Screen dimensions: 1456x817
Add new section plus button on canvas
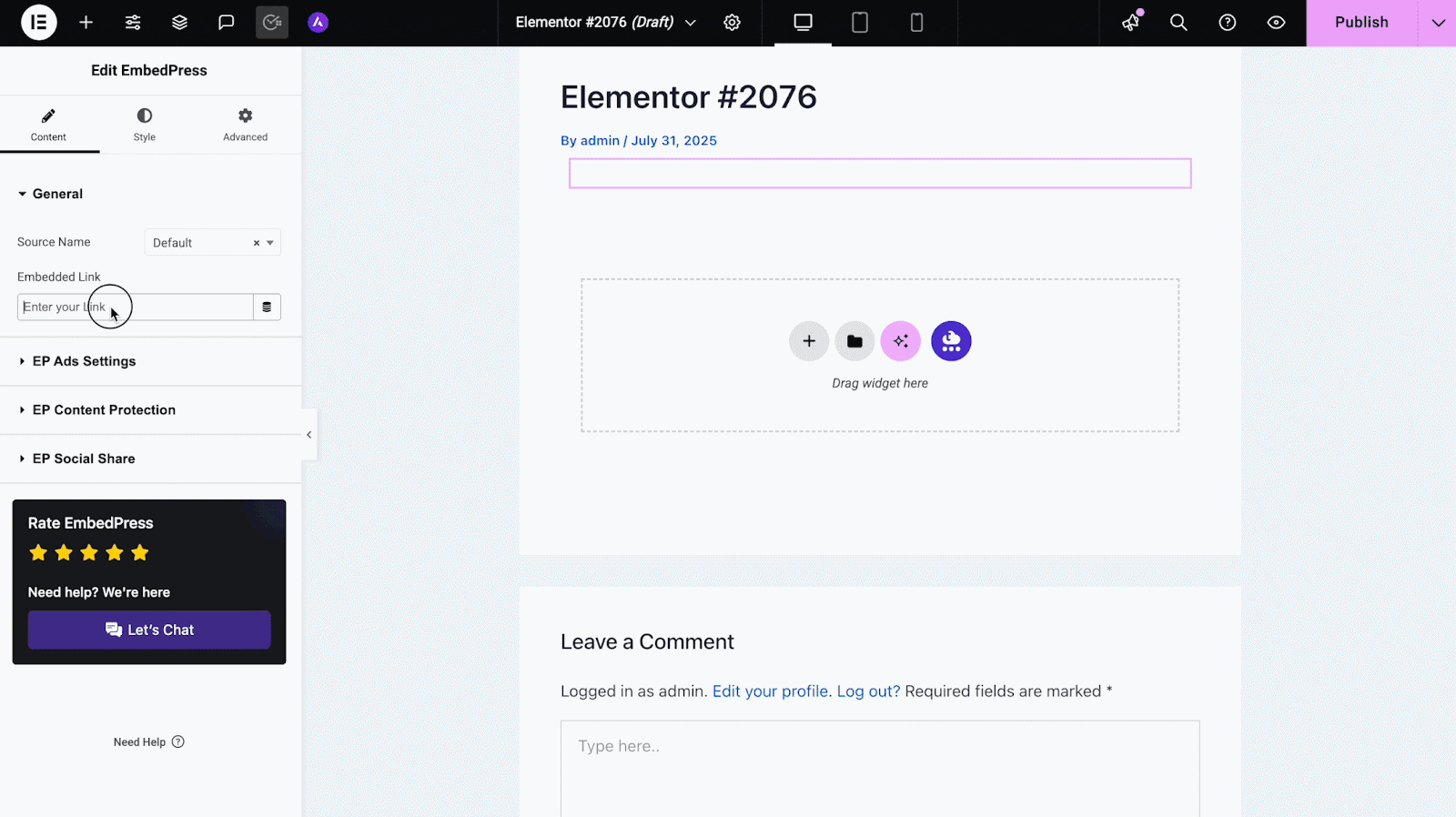809,341
